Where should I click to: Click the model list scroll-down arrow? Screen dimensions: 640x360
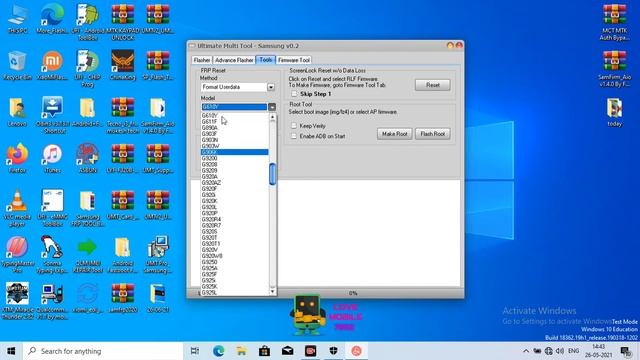point(273,291)
